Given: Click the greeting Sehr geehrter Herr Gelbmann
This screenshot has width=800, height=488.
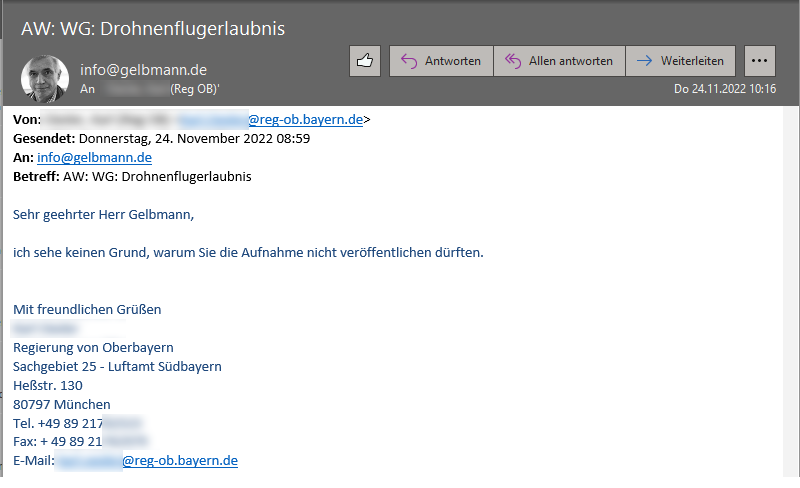Looking at the screenshot, I should [103, 214].
